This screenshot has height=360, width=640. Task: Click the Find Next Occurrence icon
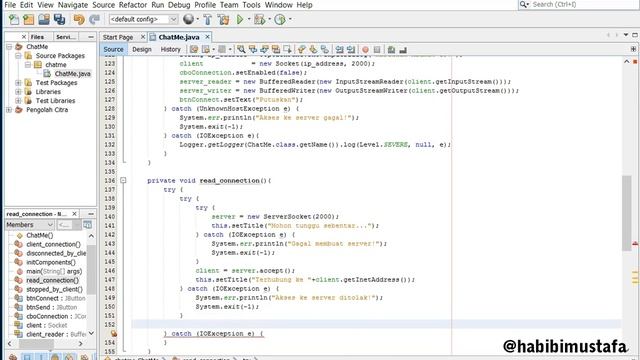(264, 49)
